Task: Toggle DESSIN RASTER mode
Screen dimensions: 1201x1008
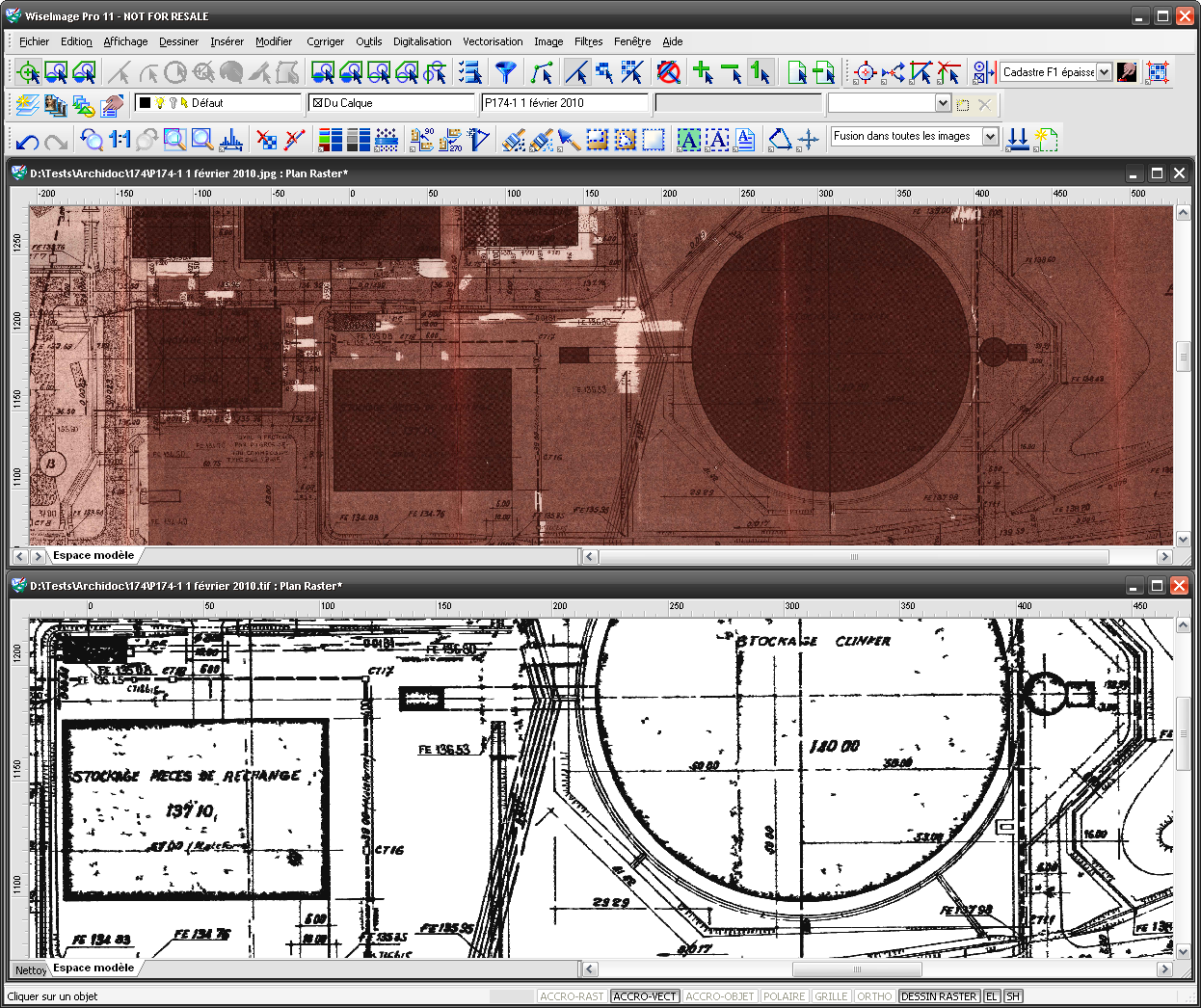Action: tap(938, 995)
